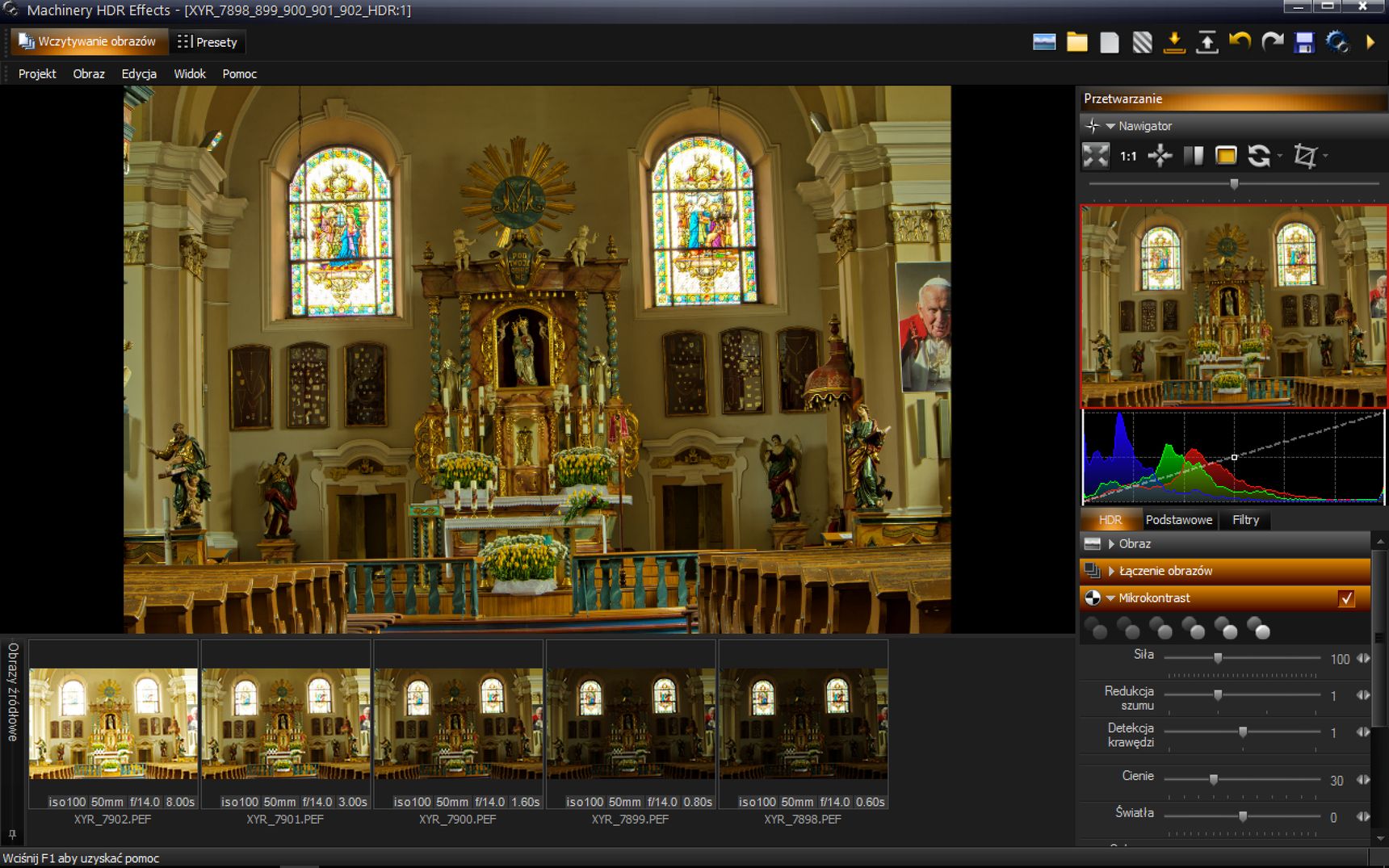Open the Widok menu
The width and height of the screenshot is (1389, 868).
190,73
